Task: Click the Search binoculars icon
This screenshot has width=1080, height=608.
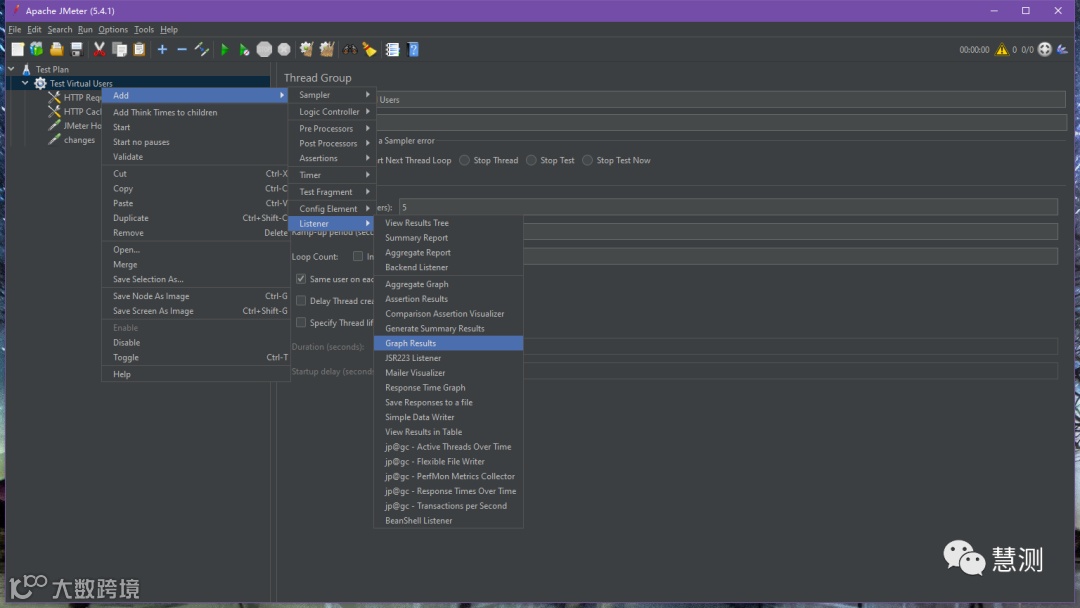Action: (x=350, y=49)
